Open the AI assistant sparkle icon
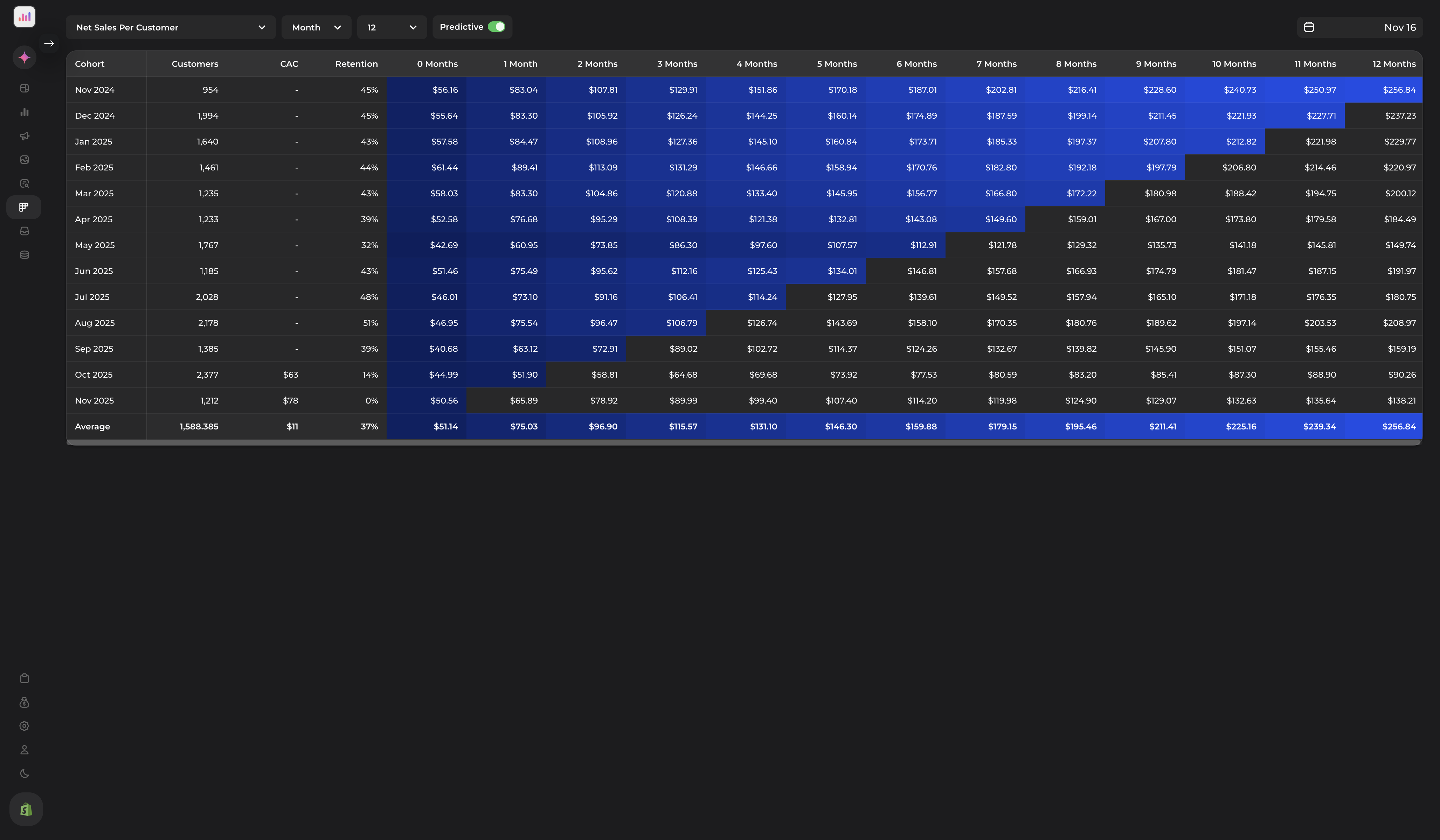Screen dimensions: 1440x840 point(24,57)
